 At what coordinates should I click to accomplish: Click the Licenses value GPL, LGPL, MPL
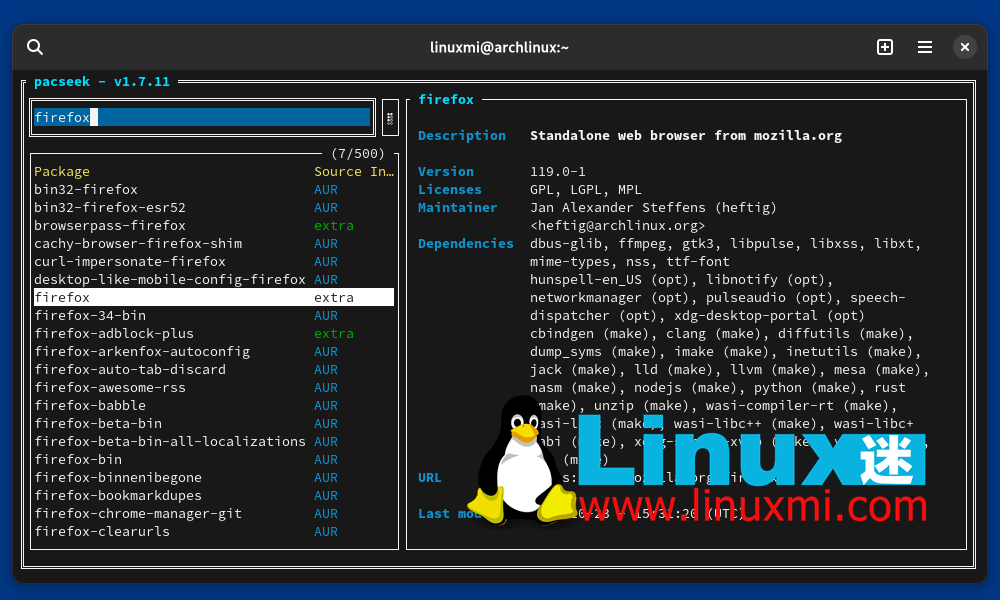(x=585, y=189)
